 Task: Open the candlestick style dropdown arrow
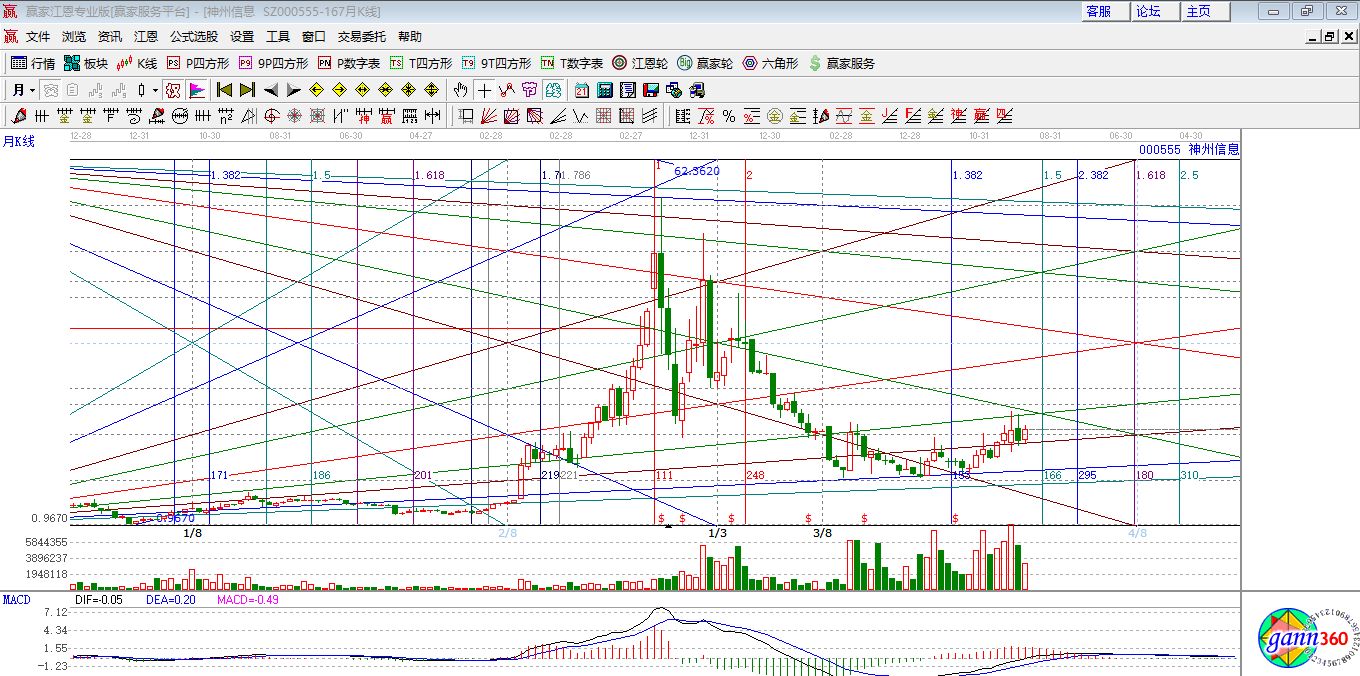click(154, 90)
